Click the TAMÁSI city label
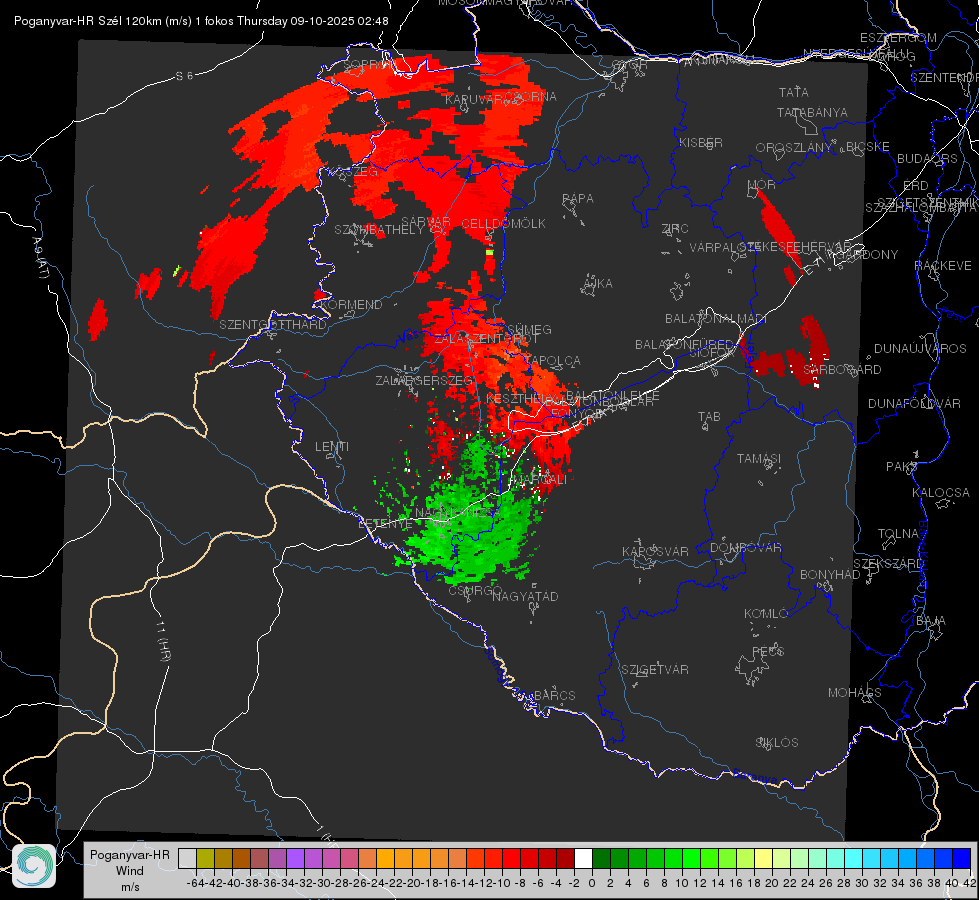Screen dimensions: 979x900 click(x=759, y=459)
